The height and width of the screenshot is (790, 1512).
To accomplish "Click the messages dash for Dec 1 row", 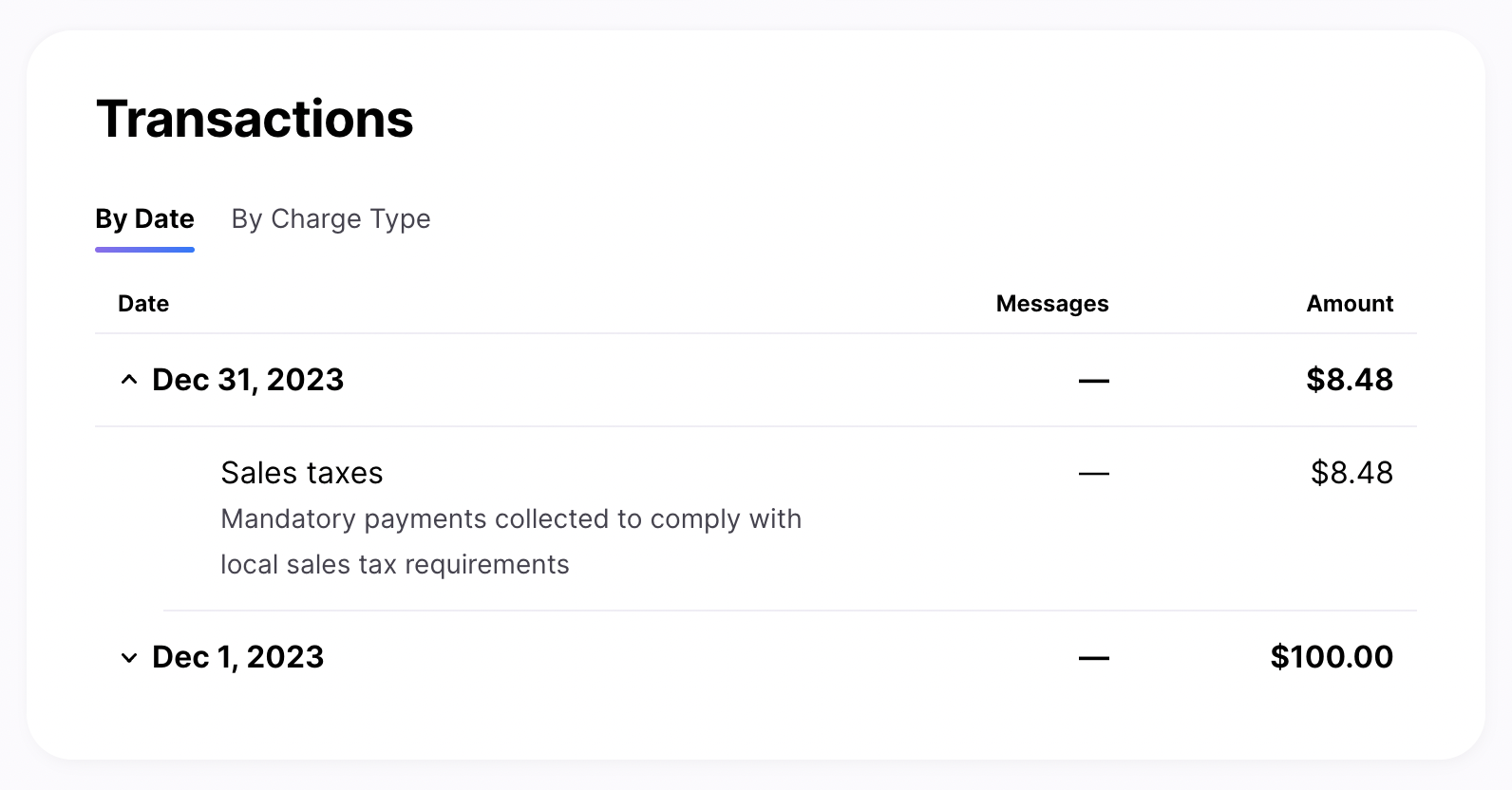I will [1094, 658].
